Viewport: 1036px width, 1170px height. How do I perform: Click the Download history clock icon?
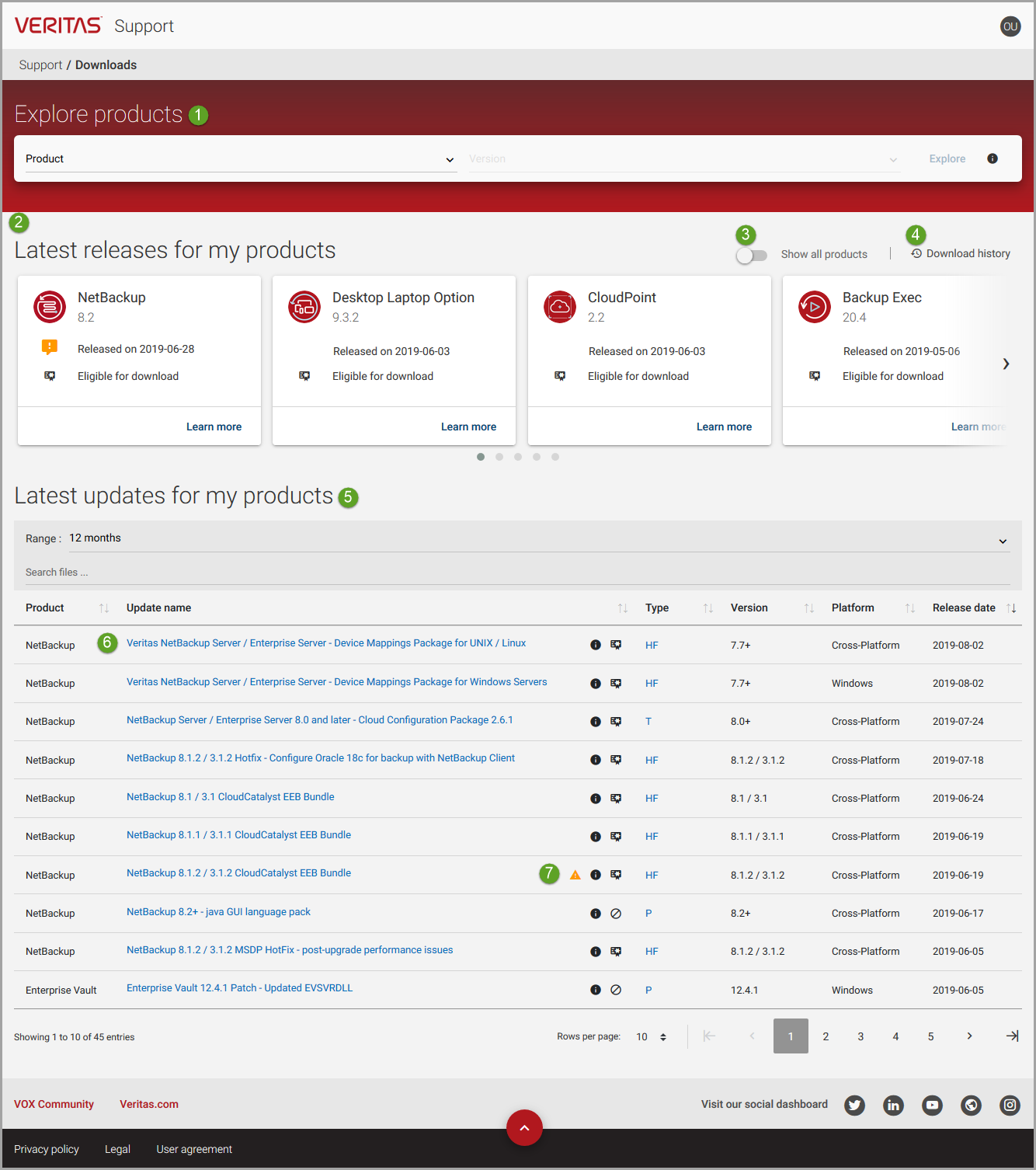[916, 253]
